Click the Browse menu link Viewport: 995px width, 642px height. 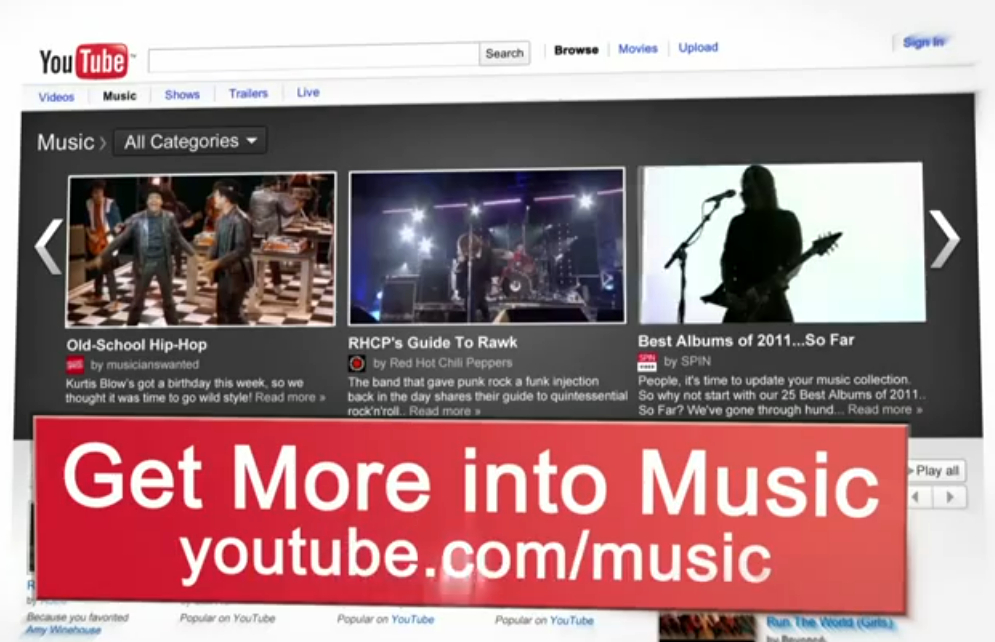click(x=576, y=49)
